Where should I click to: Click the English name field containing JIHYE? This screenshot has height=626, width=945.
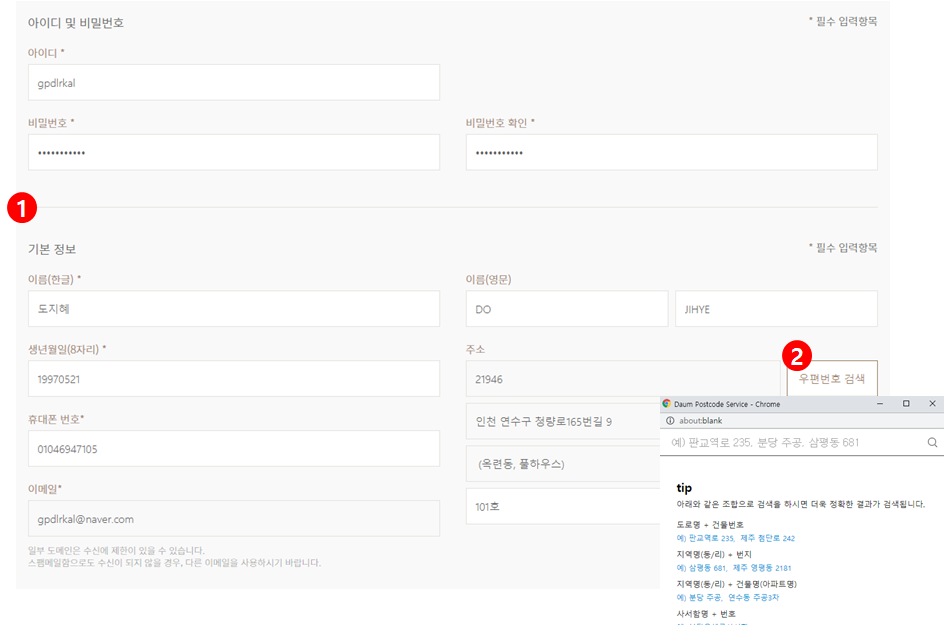point(776,309)
